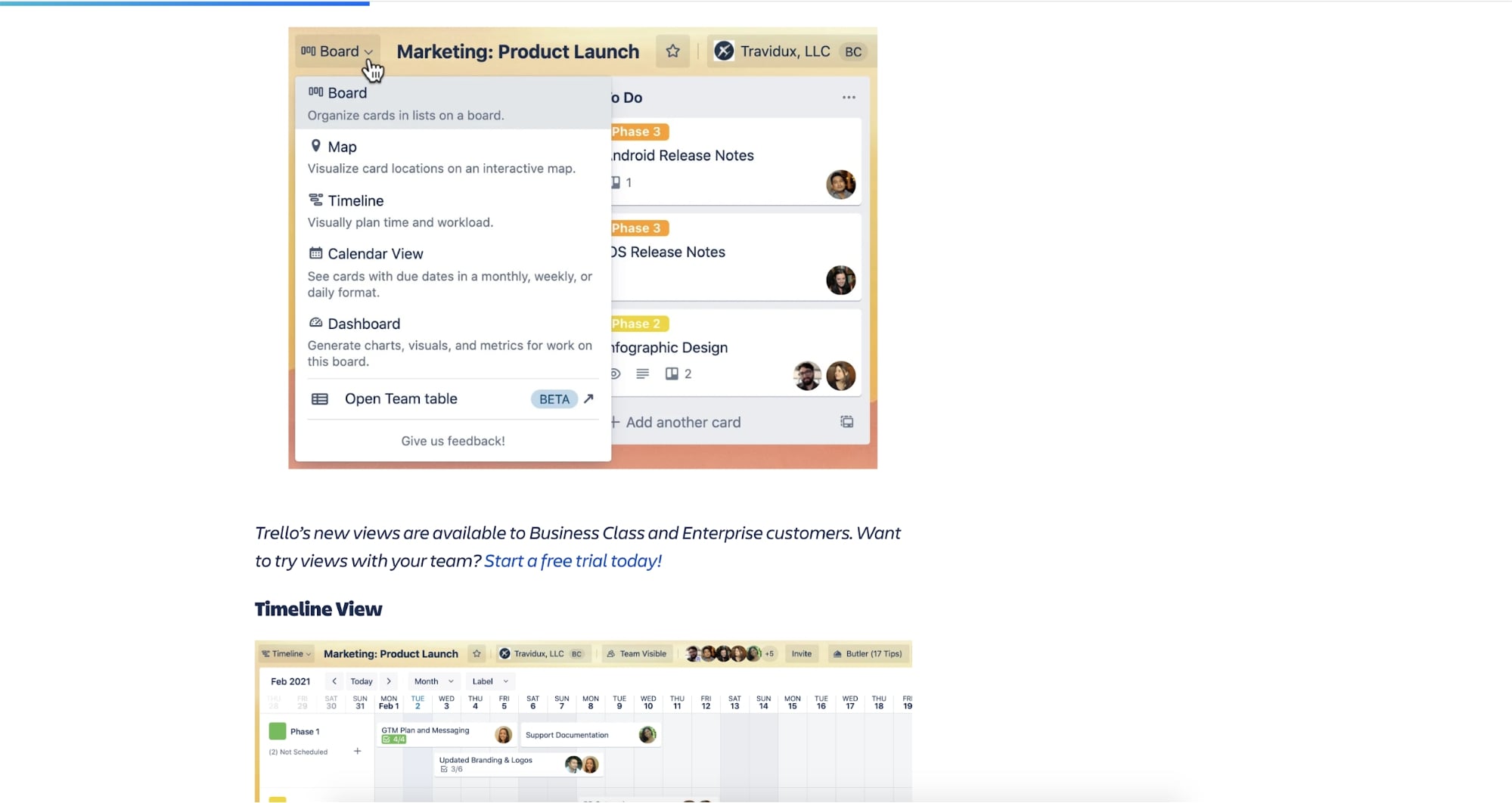
Task: Click the 3/6 checklist badge
Action: coord(451,770)
